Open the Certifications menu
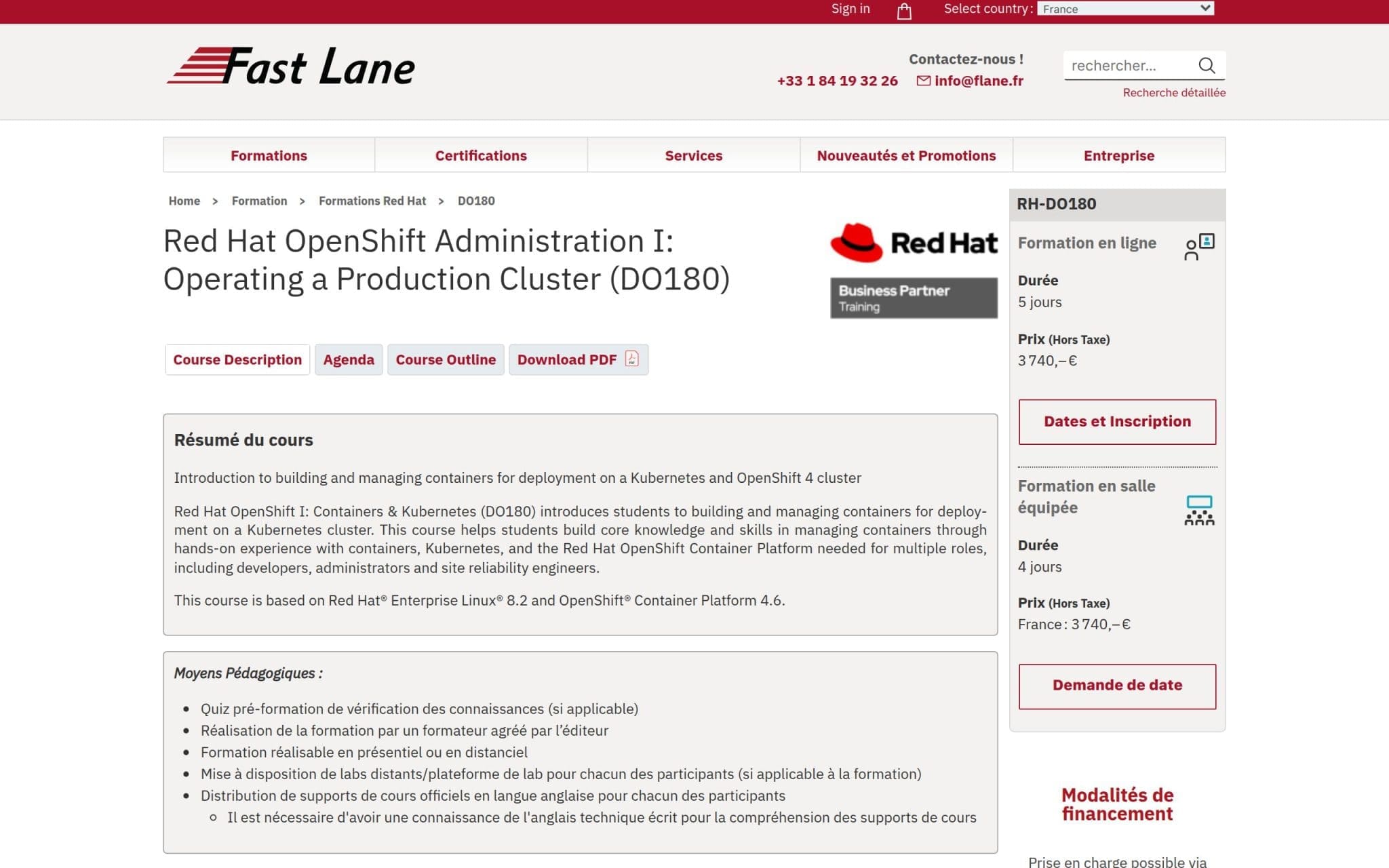Viewport: 1389px width, 868px height. point(481,155)
